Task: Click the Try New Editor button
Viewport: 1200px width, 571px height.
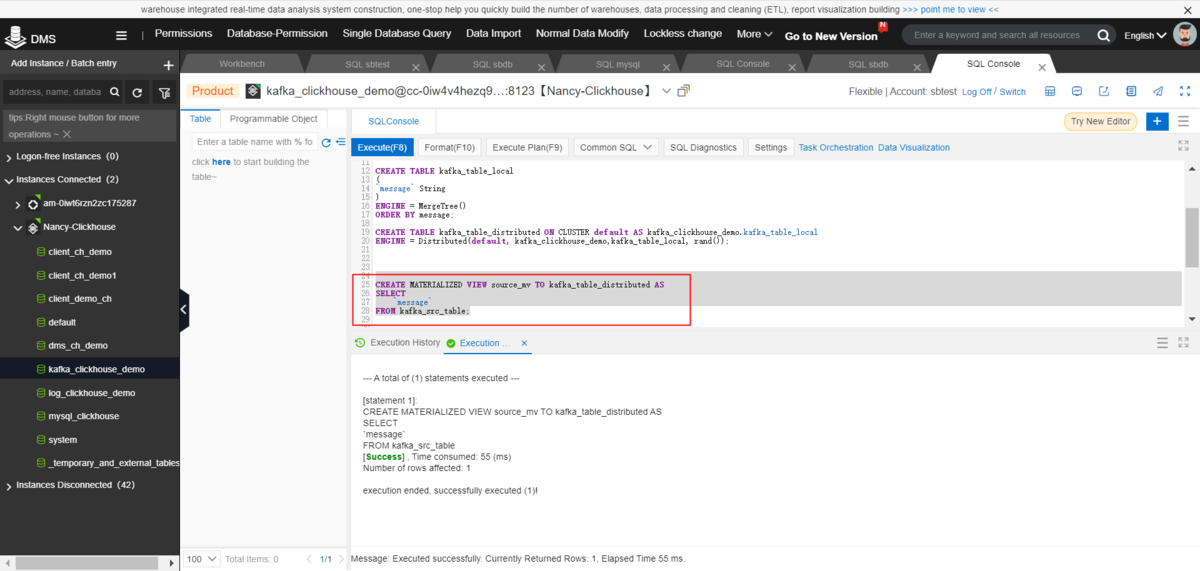Action: pos(1100,121)
